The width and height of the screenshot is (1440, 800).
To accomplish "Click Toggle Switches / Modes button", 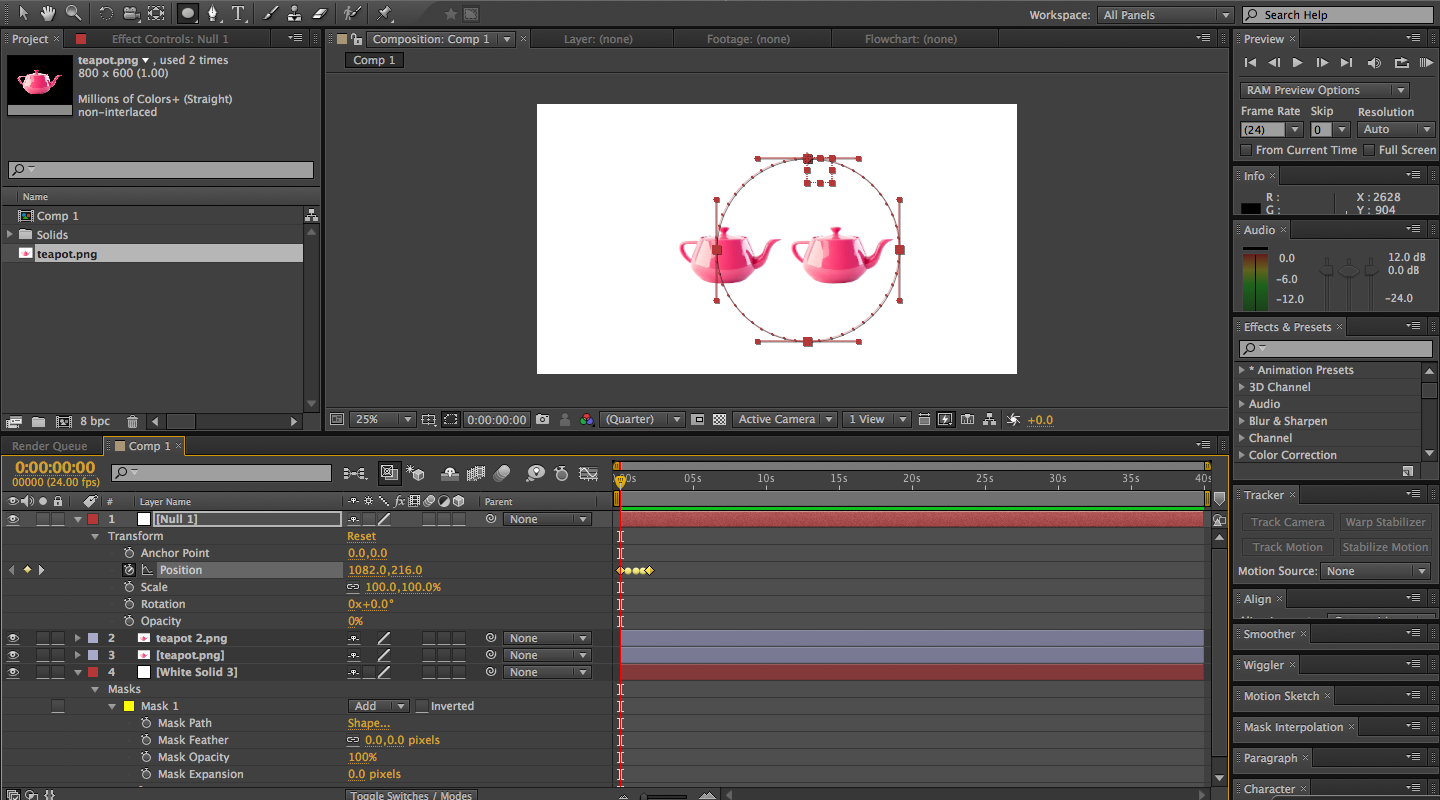I will tap(411, 795).
